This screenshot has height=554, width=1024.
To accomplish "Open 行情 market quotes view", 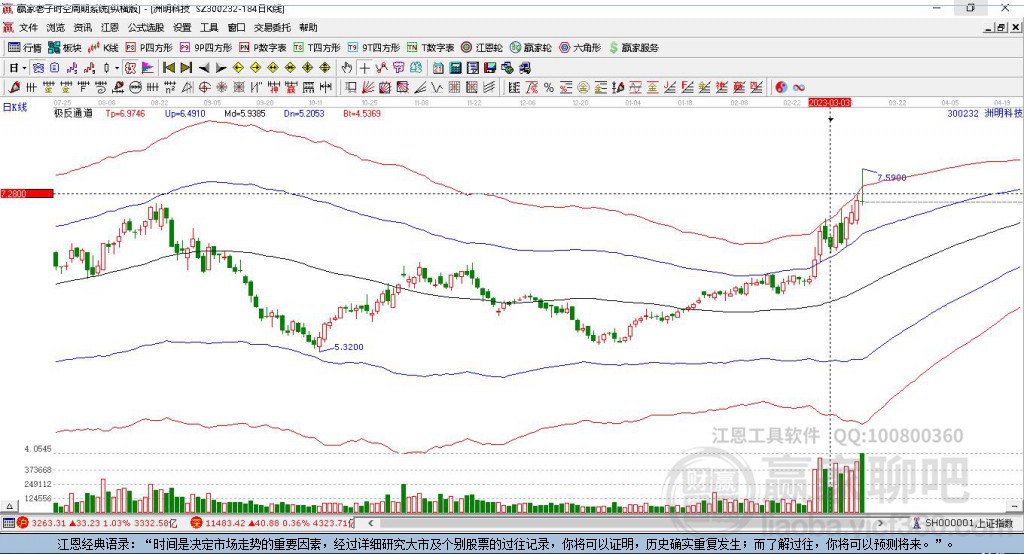I will pyautogui.click(x=25, y=48).
